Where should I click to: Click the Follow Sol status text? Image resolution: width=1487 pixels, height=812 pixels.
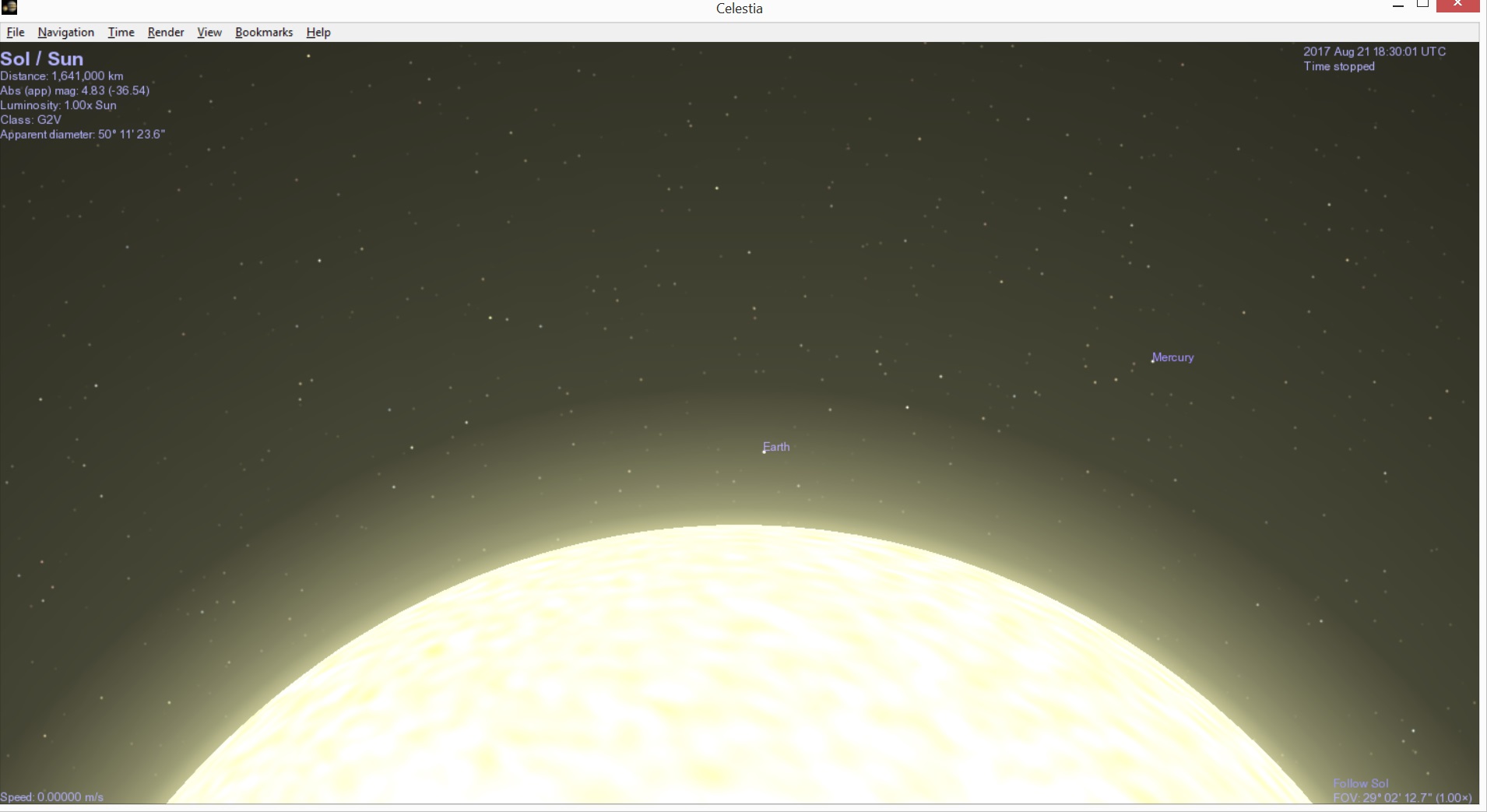coord(1360,783)
